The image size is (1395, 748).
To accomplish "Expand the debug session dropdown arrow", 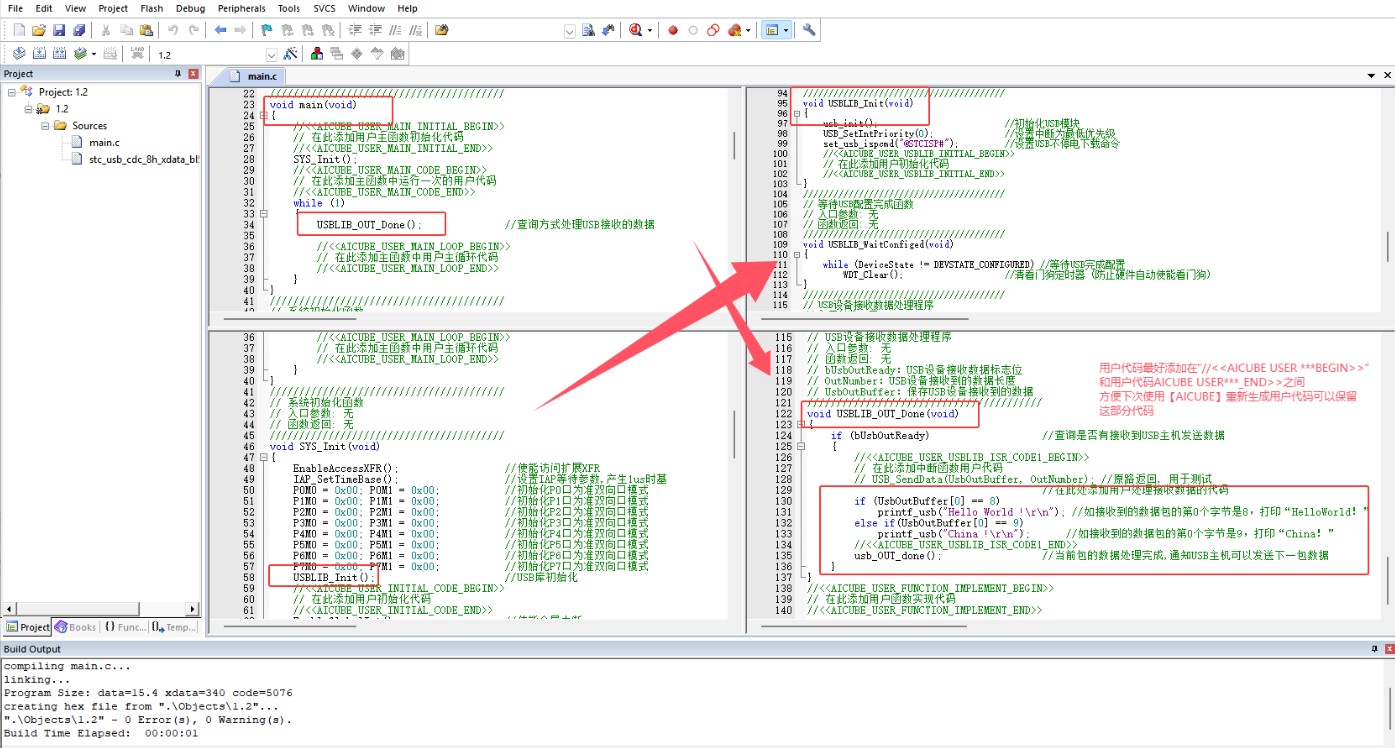I will tap(650, 31).
